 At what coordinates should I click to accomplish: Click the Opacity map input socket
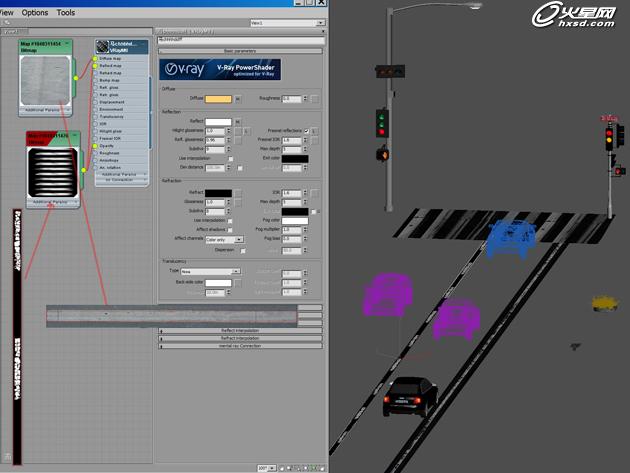[x=95, y=145]
